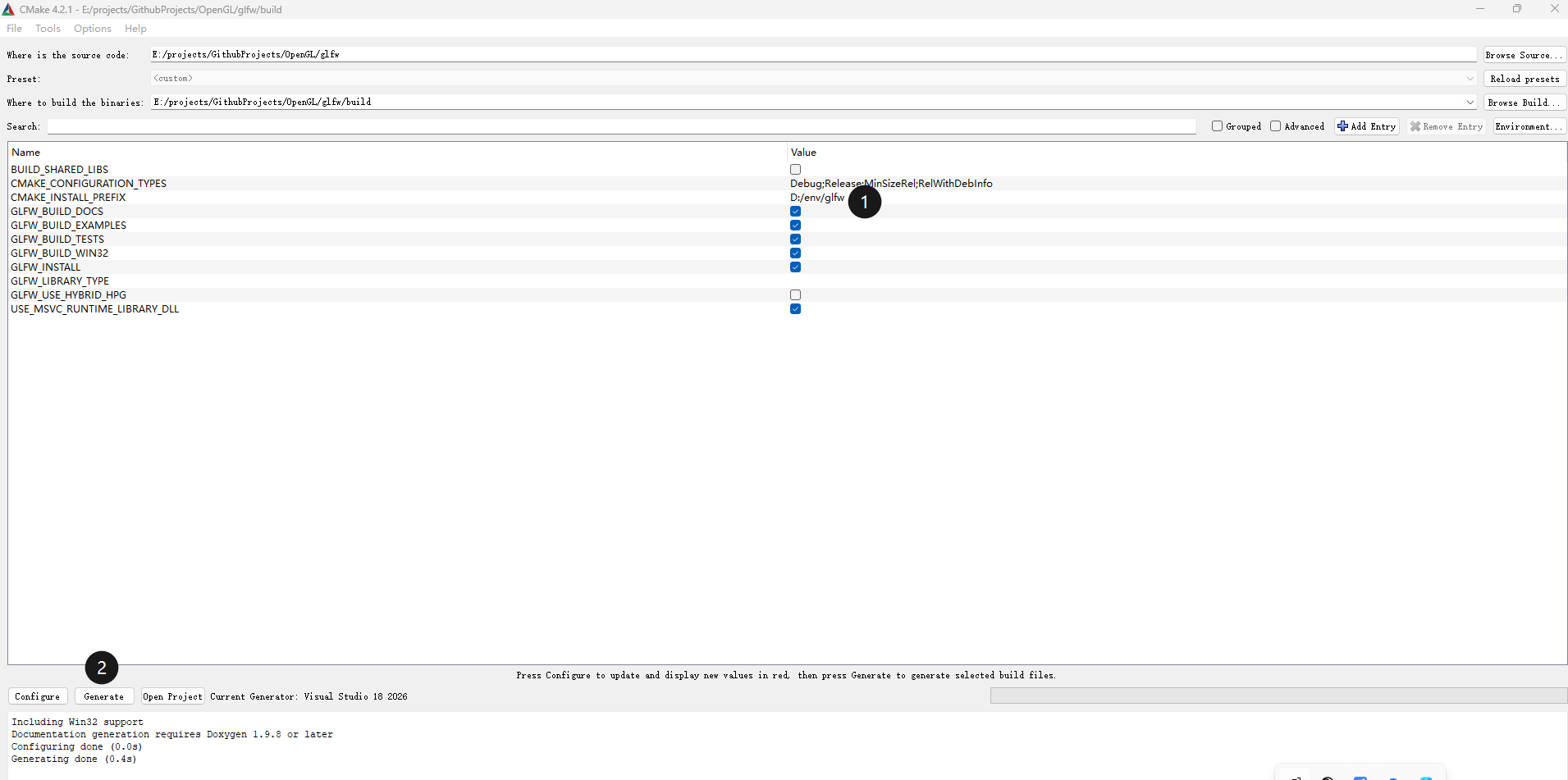Click the 'D:/env/glfw' value
Image resolution: width=1568 pixels, height=780 pixels.
(817, 198)
